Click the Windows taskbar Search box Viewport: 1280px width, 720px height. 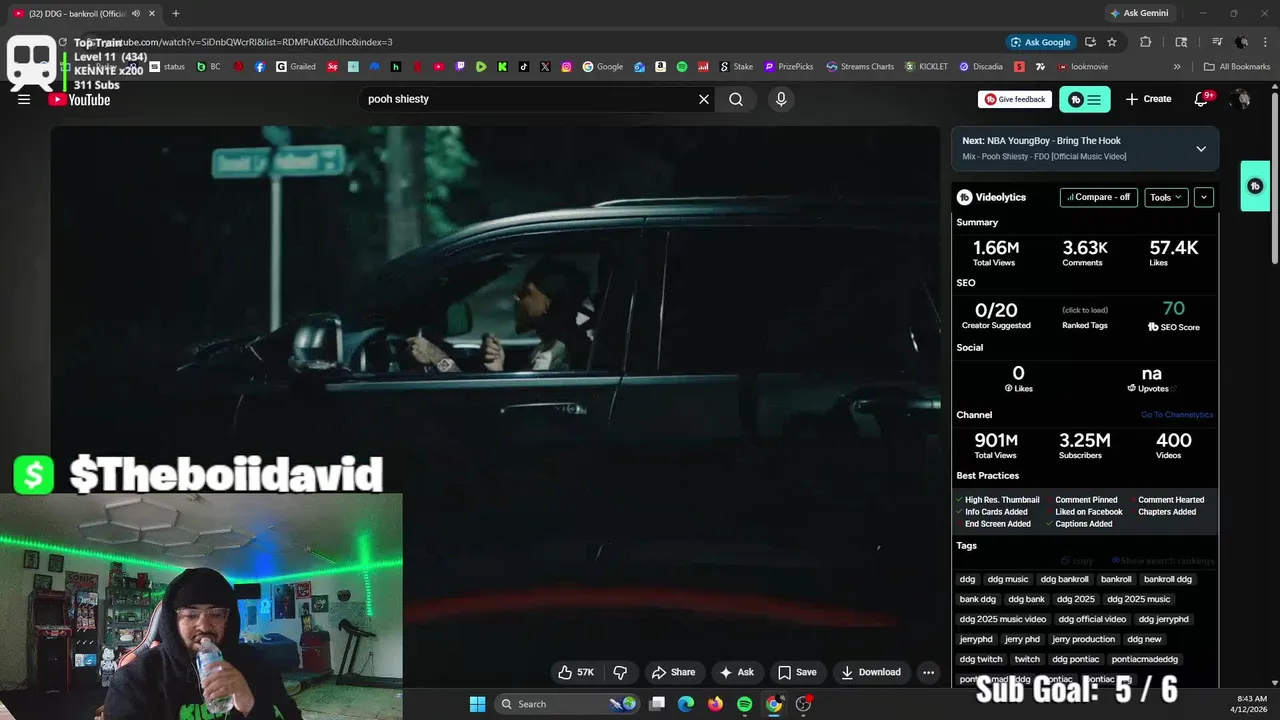click(x=566, y=704)
